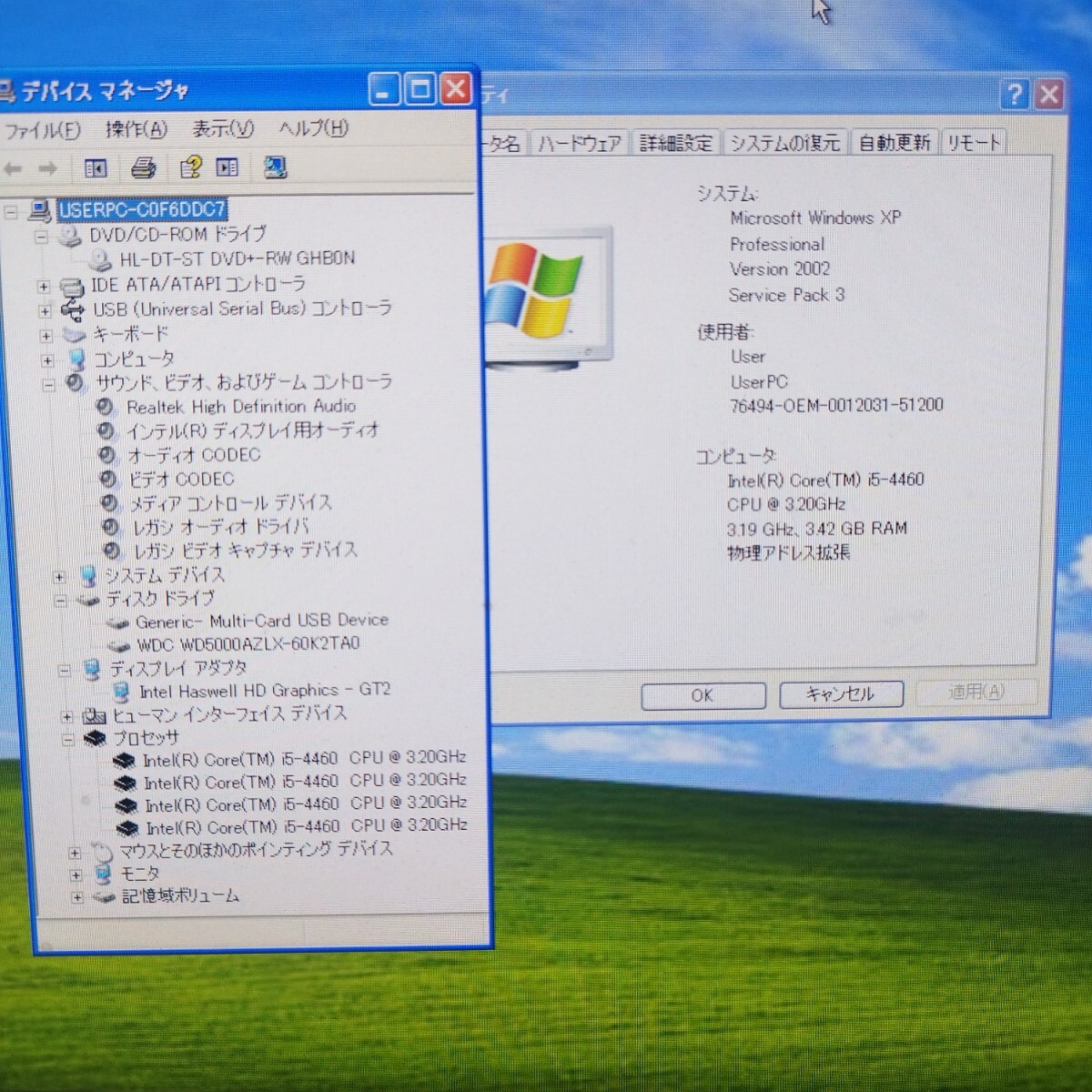Select Intel Haswell HD Graphics - GT2 adapter
This screenshot has width=1092, height=1092.
[265, 691]
